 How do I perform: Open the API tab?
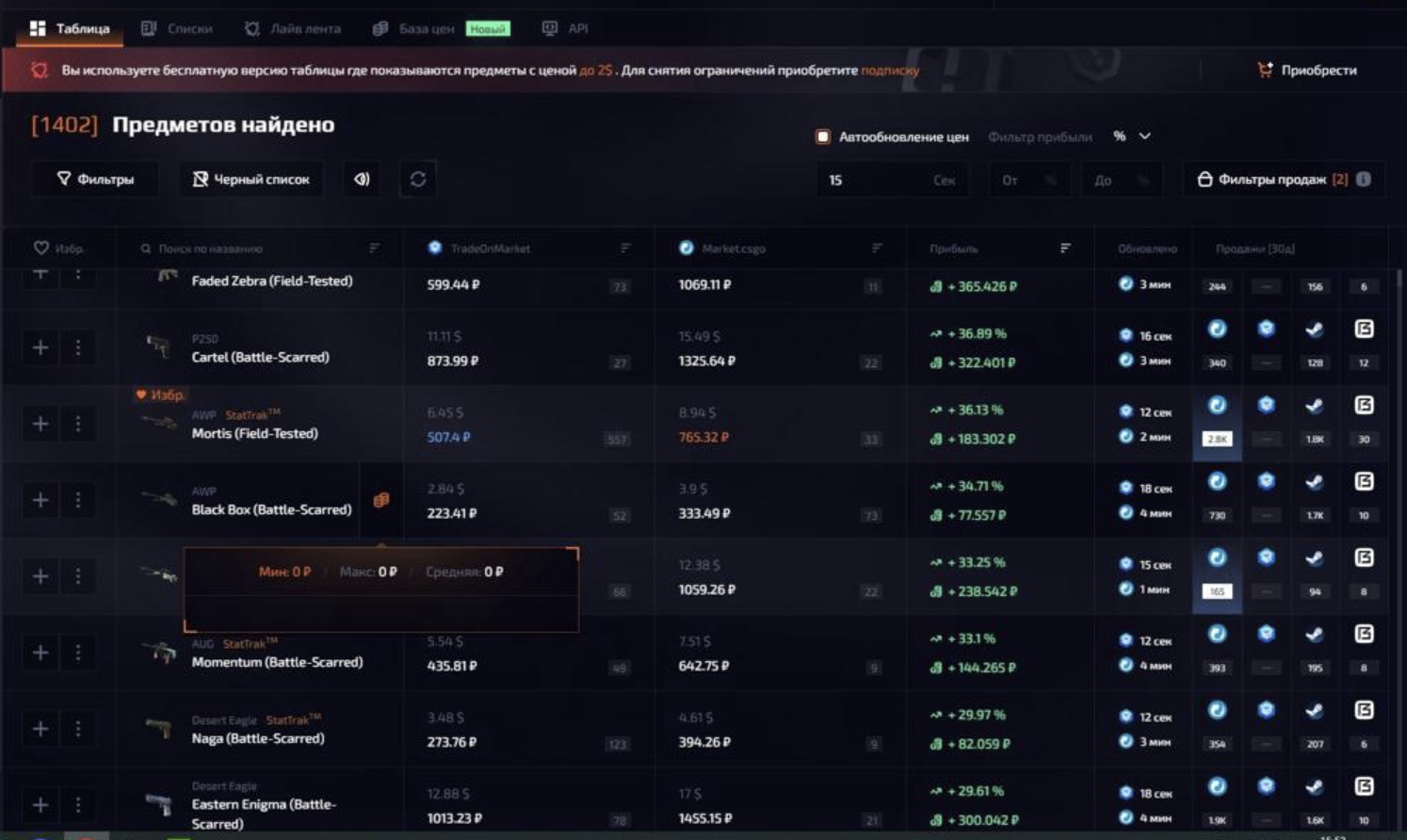click(x=565, y=28)
